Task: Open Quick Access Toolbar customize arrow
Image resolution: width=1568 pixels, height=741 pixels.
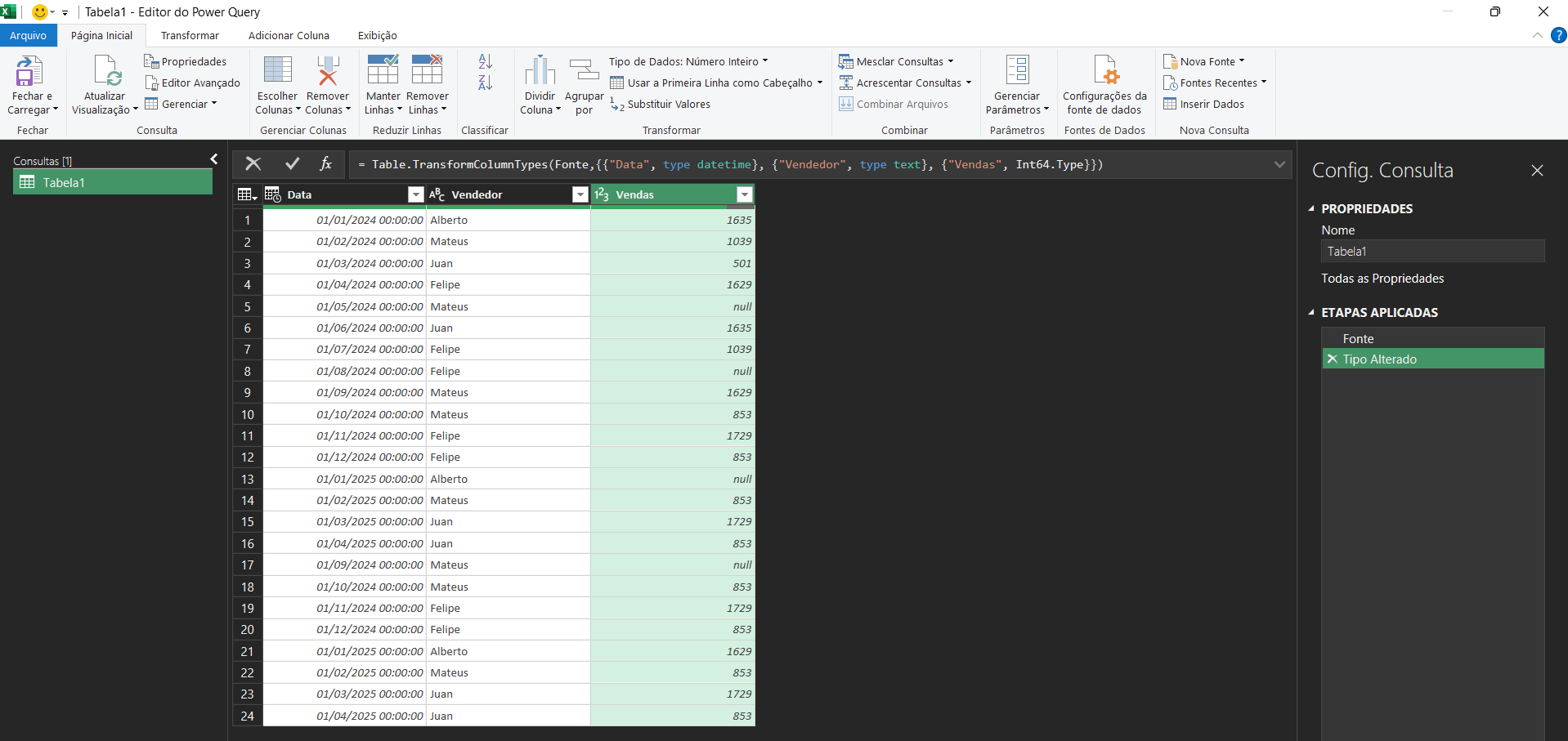Action: pyautogui.click(x=65, y=12)
